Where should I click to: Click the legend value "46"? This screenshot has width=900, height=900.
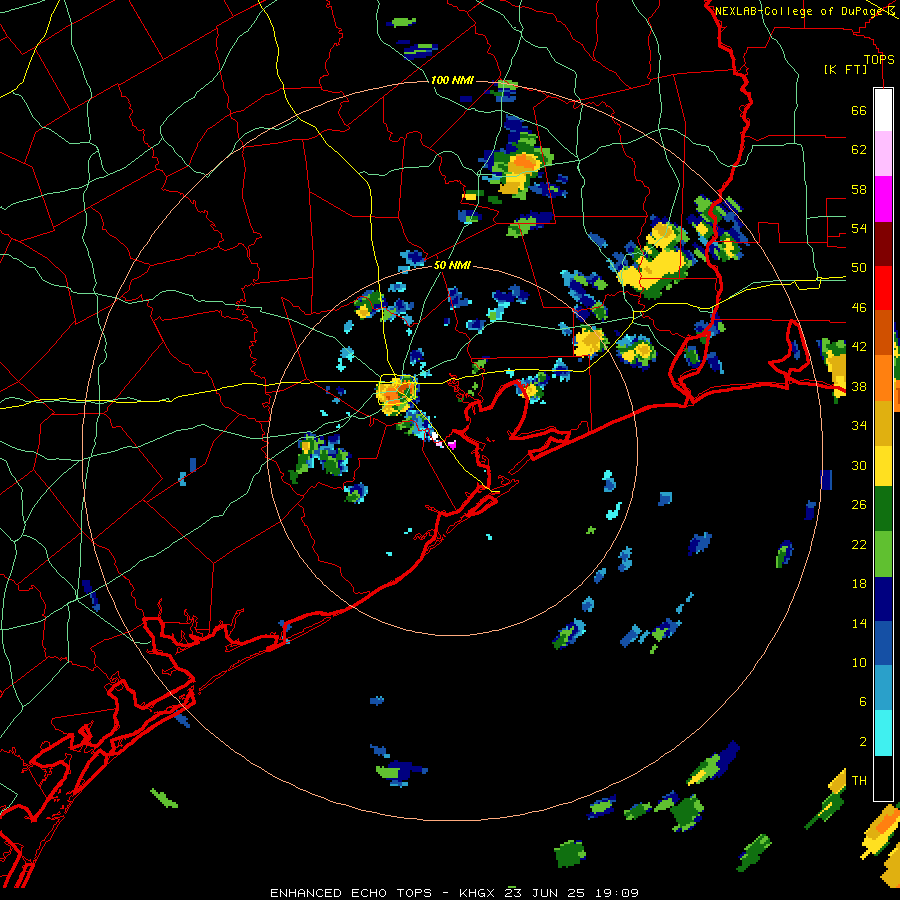coord(859,308)
